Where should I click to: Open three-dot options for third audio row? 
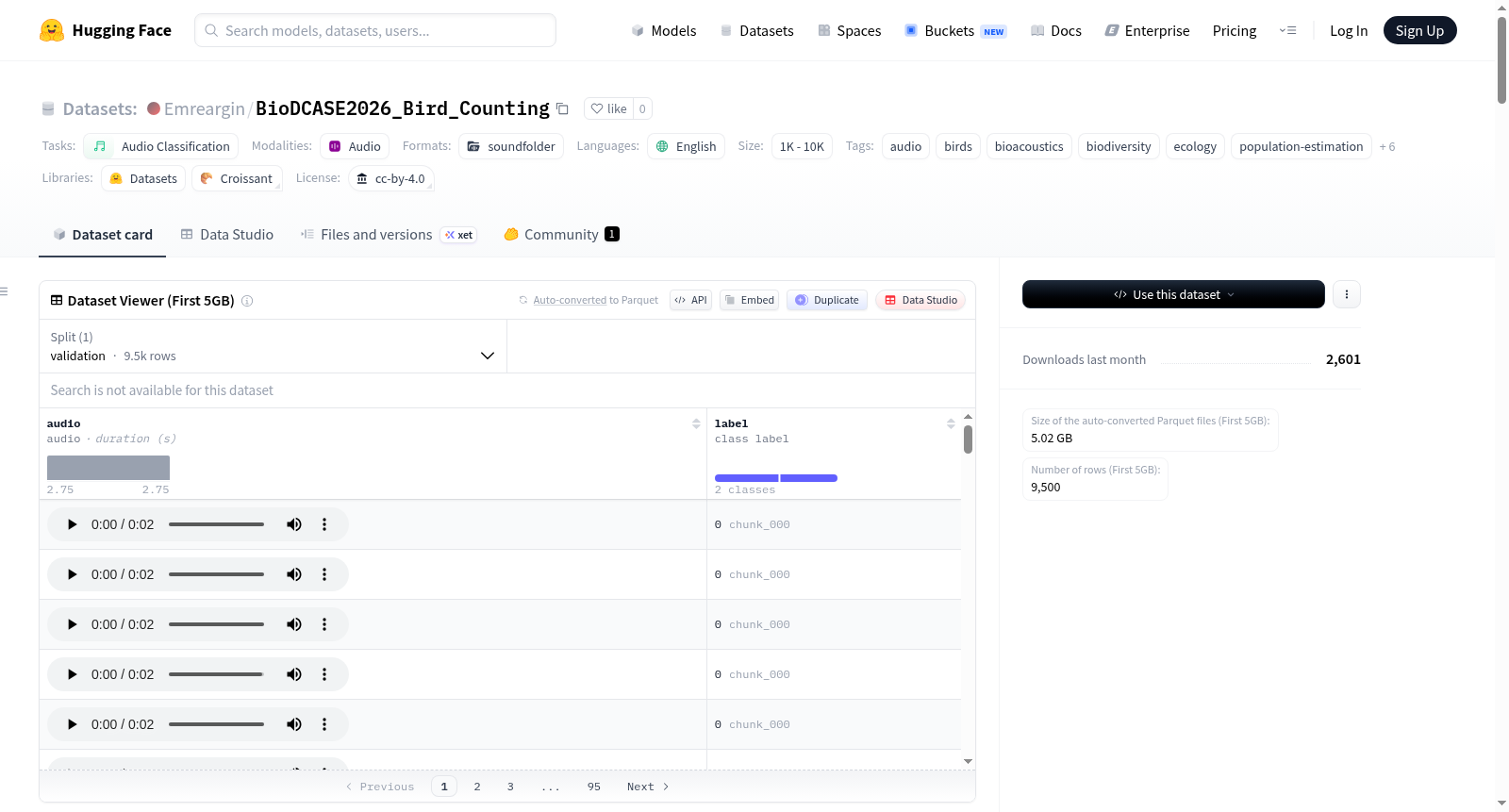coord(324,624)
